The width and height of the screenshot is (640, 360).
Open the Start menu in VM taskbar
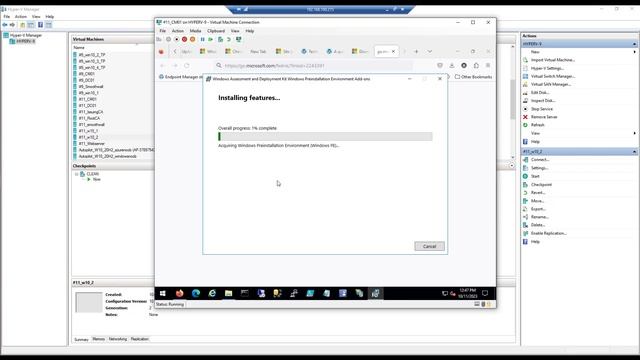tap(163, 293)
